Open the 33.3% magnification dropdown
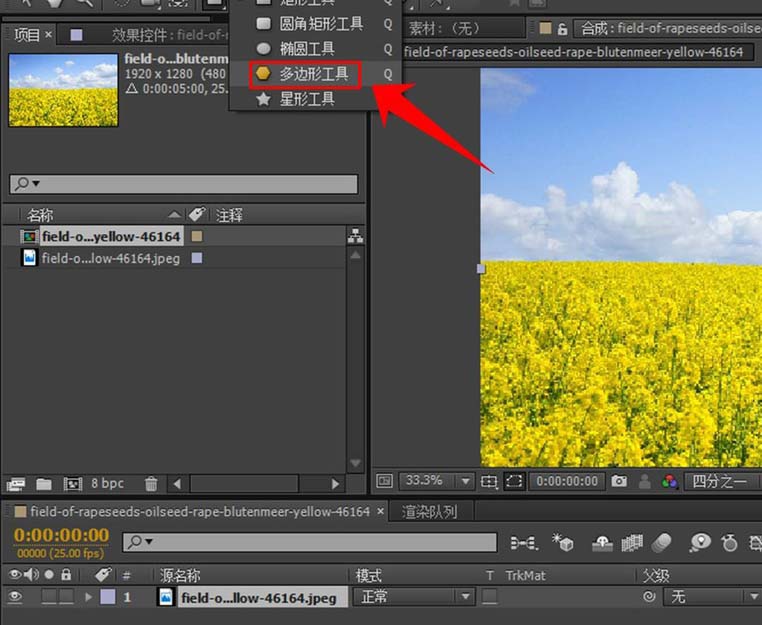 (436, 481)
